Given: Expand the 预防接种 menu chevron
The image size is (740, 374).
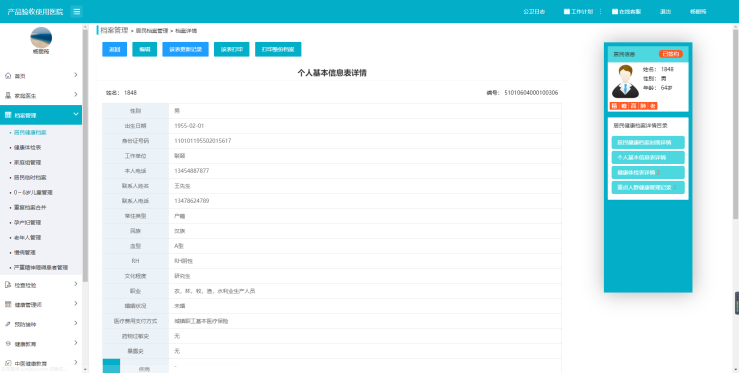Looking at the screenshot, I should pyautogui.click(x=76, y=323).
